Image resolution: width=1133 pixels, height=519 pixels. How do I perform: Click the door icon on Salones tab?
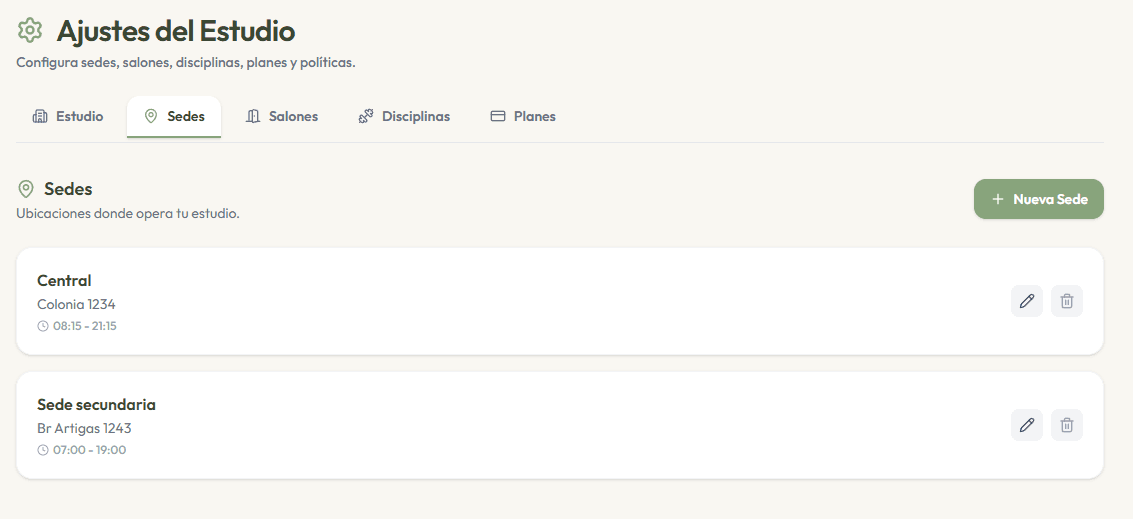[253, 116]
